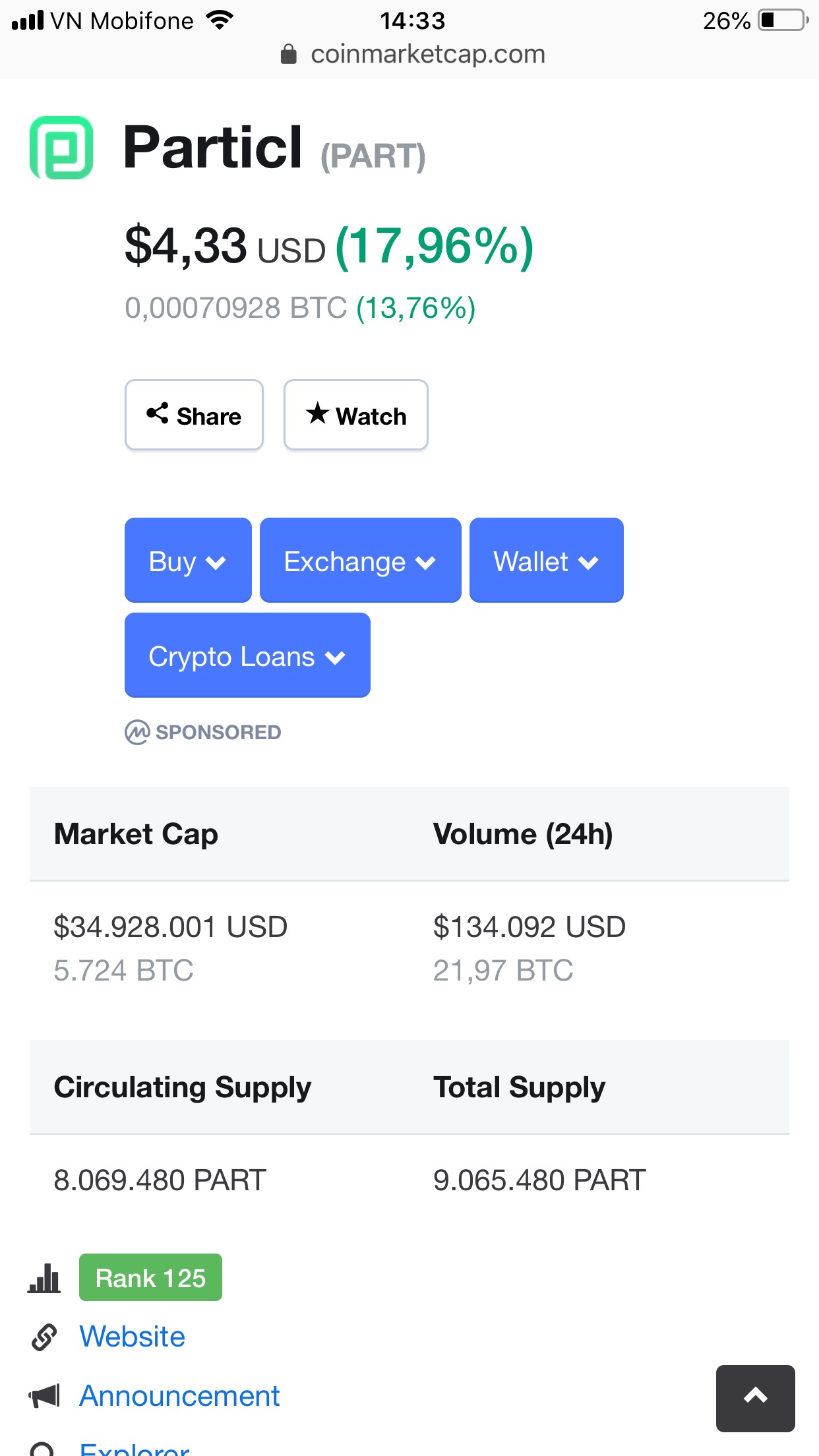Tap the padlock icon in address bar
Viewport: 819px width, 1456px height.
(x=289, y=54)
